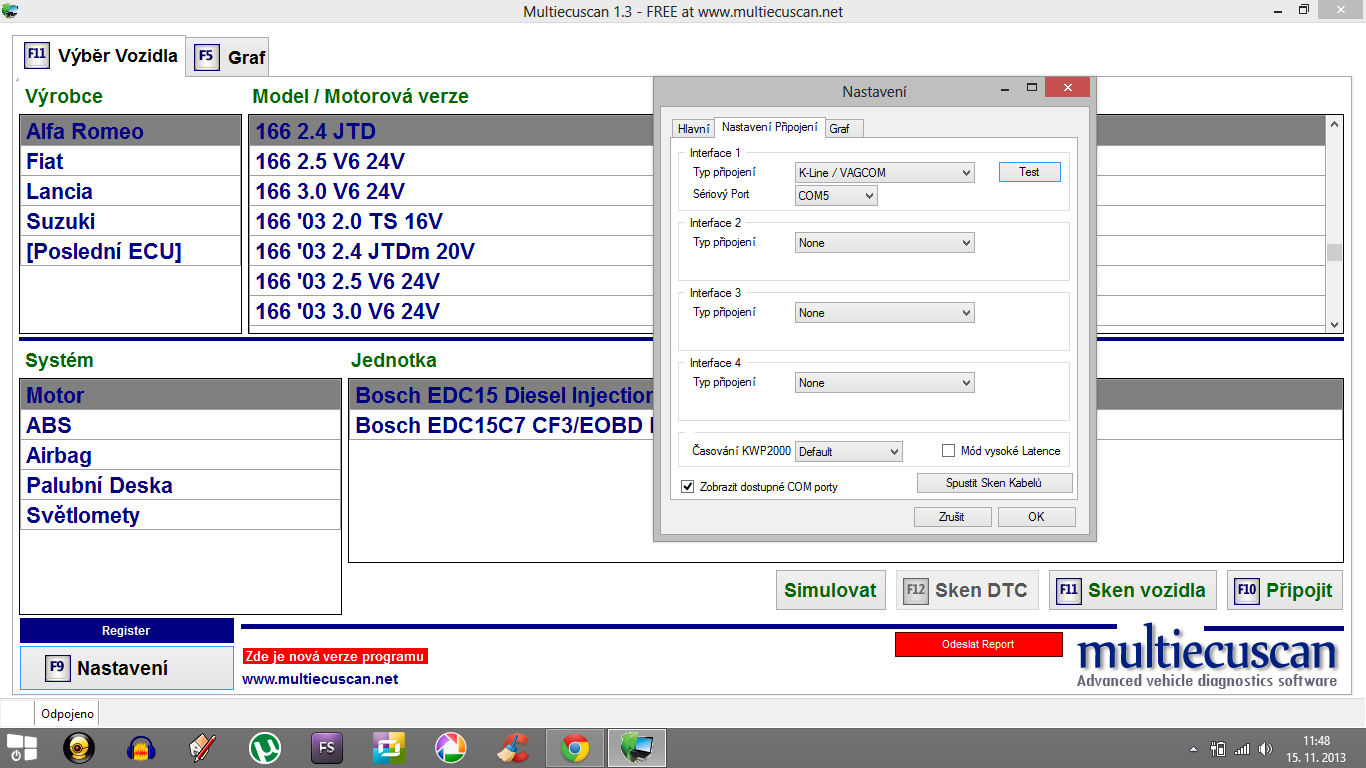1366x768 pixels.
Task: Open CCleaner from the taskbar
Action: pyautogui.click(x=512, y=748)
